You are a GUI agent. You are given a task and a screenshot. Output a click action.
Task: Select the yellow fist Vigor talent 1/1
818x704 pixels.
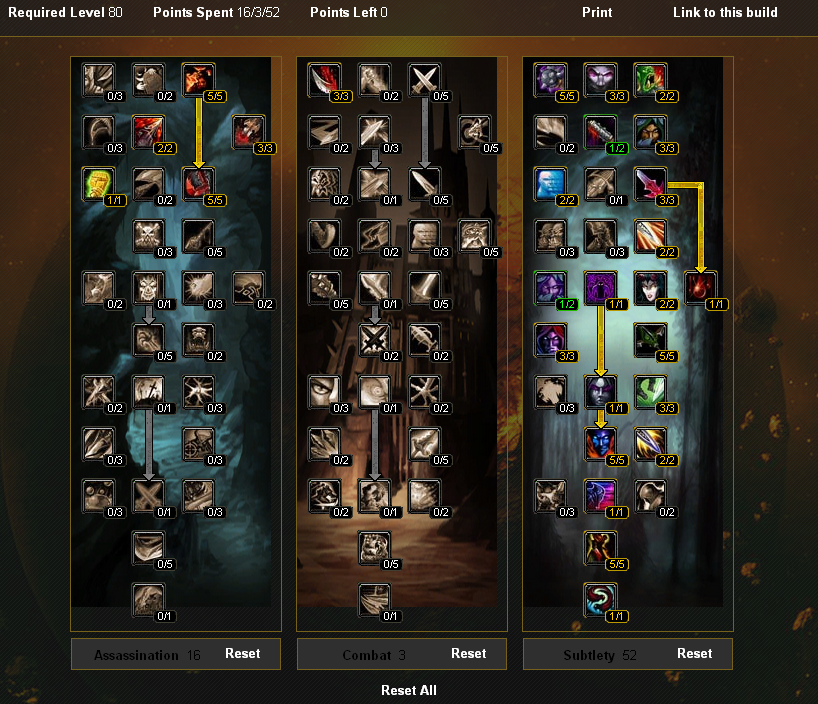(x=98, y=184)
